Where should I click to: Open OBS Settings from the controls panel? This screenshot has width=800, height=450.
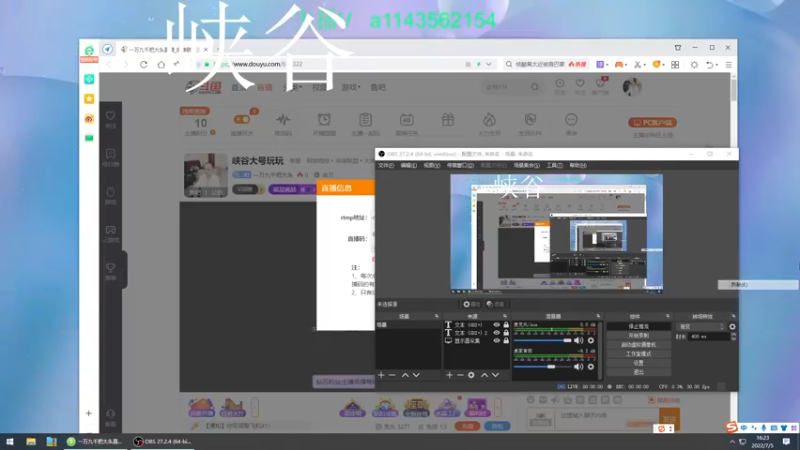(x=638, y=363)
